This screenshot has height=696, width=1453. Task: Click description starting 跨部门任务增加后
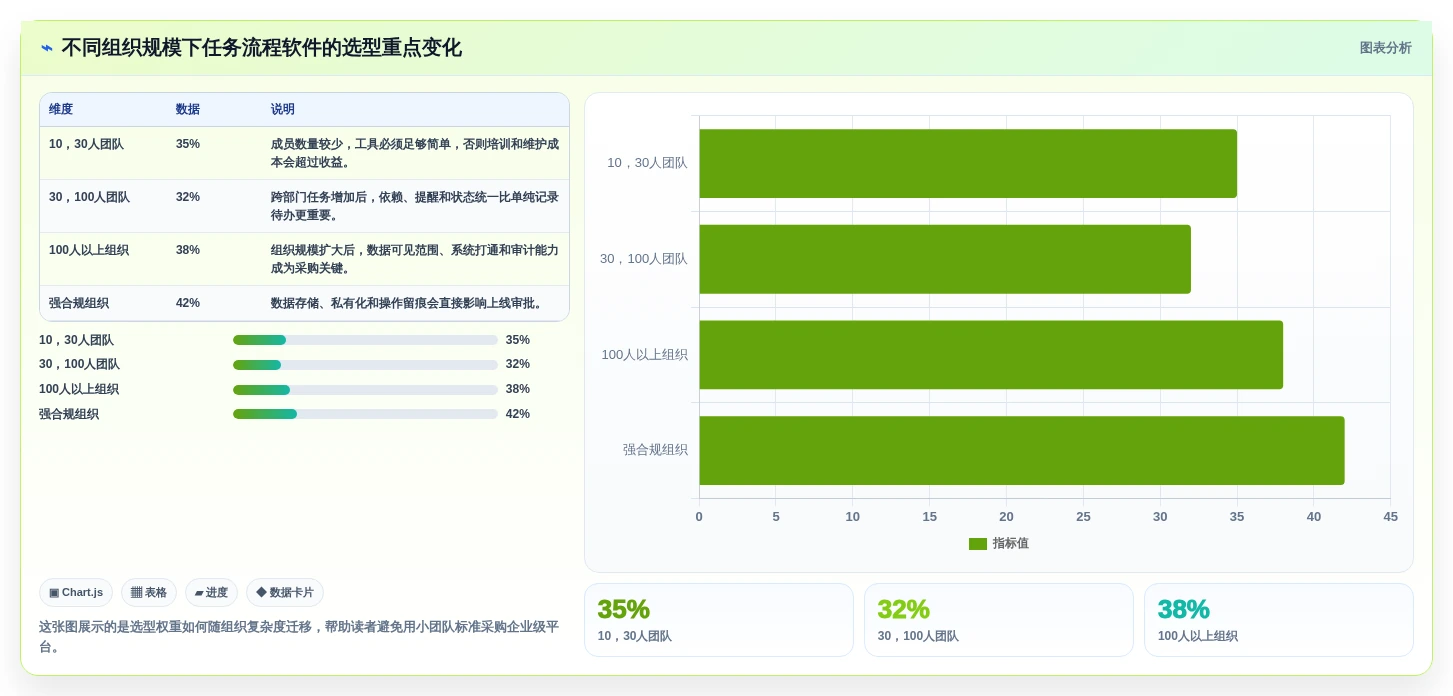(415, 206)
